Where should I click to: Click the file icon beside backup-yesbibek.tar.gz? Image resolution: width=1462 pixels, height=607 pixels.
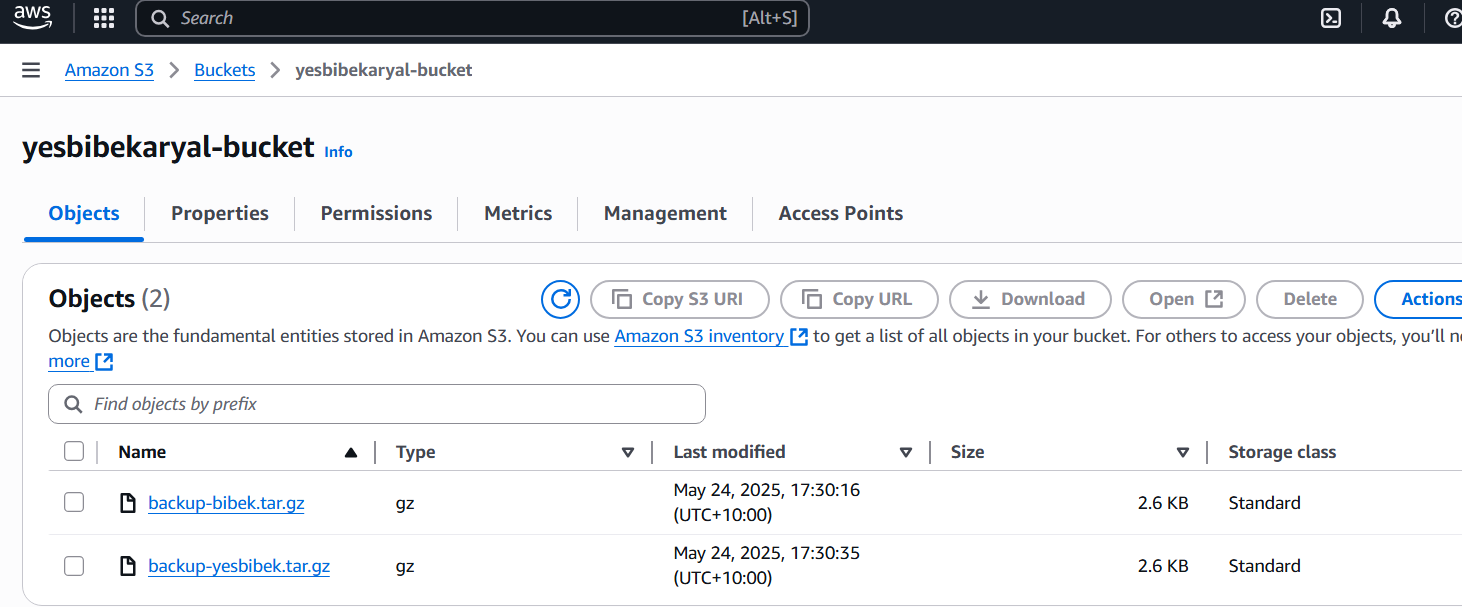coord(128,566)
